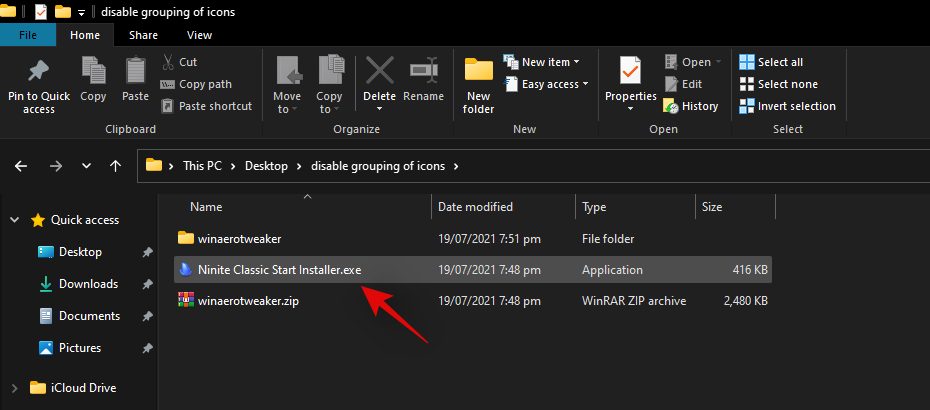
Task: Click the Copy icon in Clipboard group
Action: (93, 72)
